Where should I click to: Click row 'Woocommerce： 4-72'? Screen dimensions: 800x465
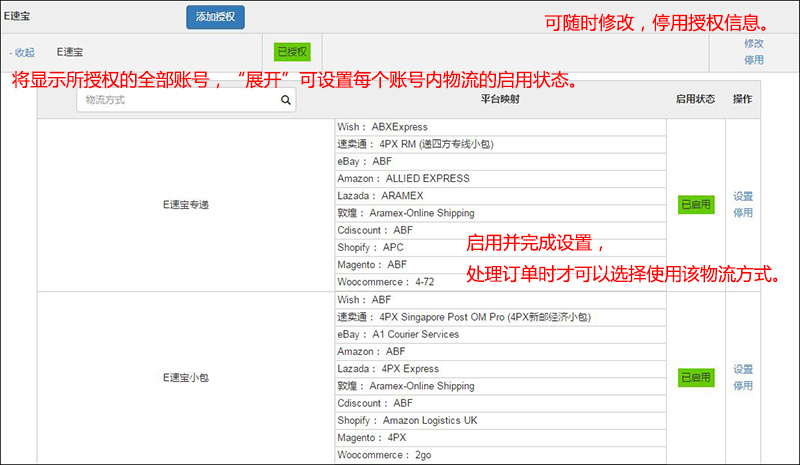(501, 282)
